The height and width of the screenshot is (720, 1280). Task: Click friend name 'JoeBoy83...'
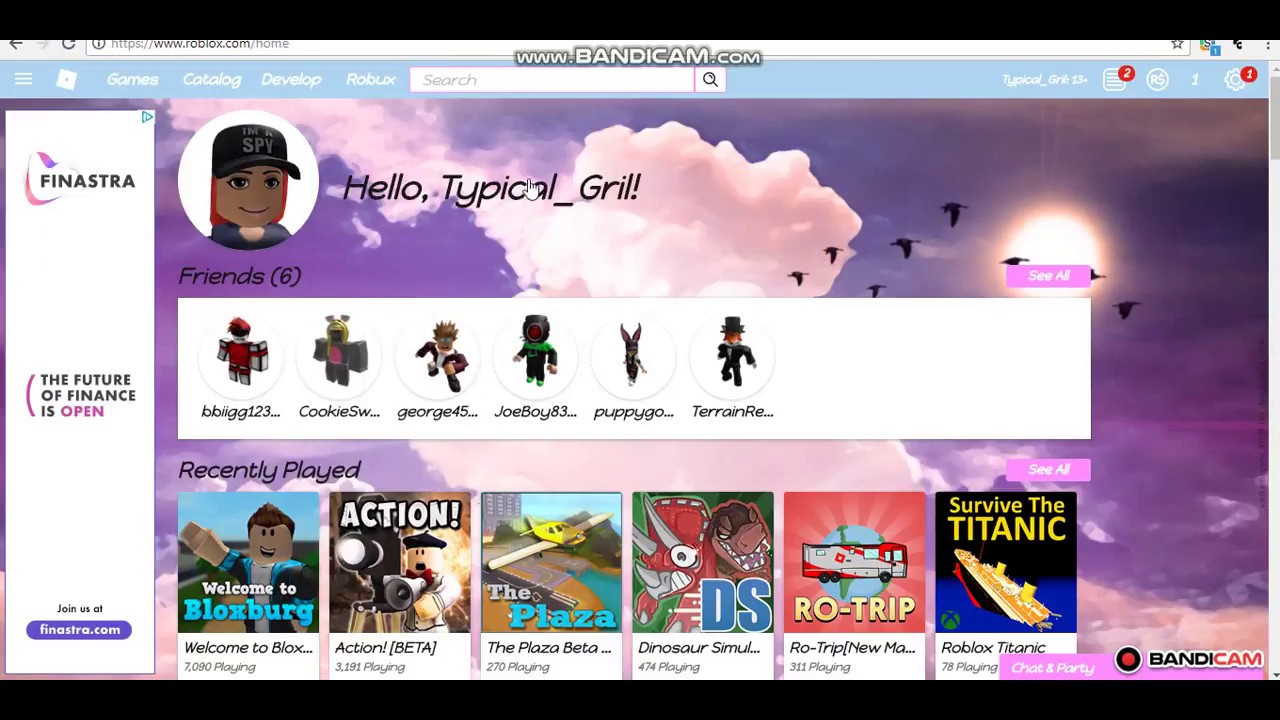tap(536, 412)
